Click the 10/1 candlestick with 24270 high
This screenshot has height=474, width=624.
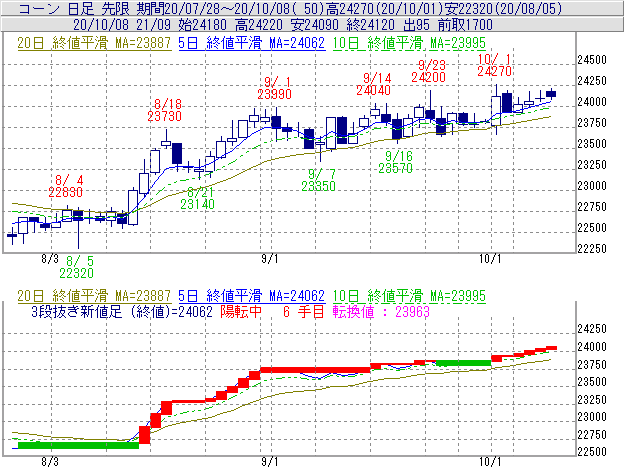(x=496, y=111)
